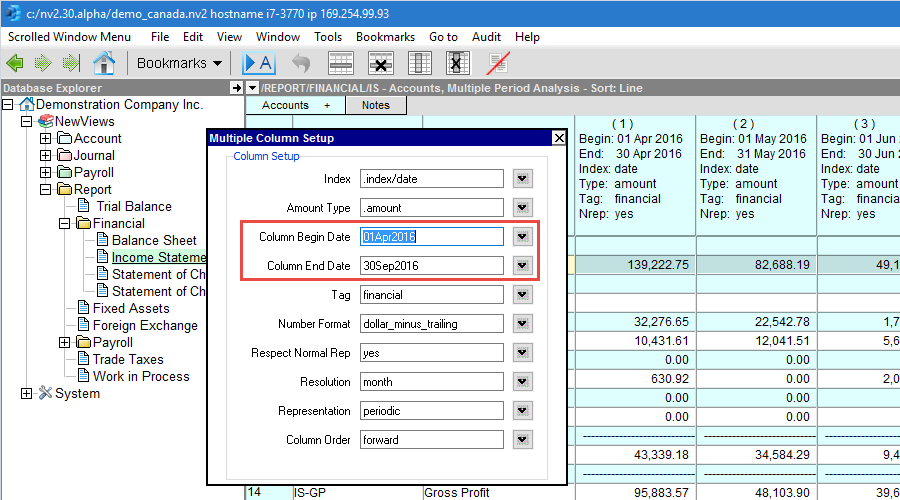Open Balance Sheet report item
This screenshot has height=500, width=900.
154,241
